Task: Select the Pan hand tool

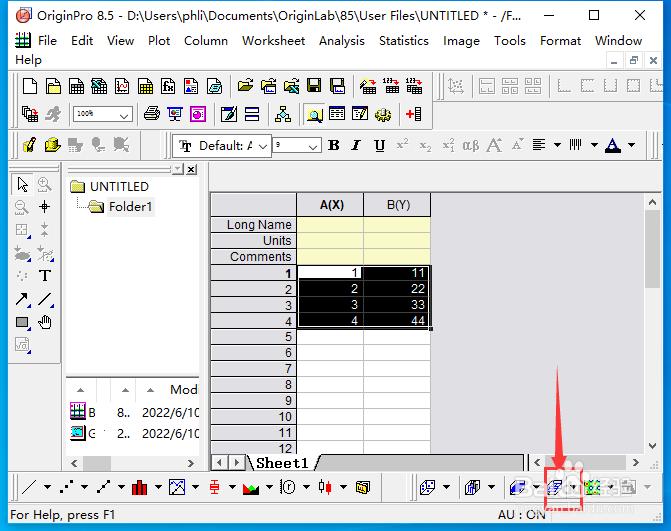Action: coord(45,322)
